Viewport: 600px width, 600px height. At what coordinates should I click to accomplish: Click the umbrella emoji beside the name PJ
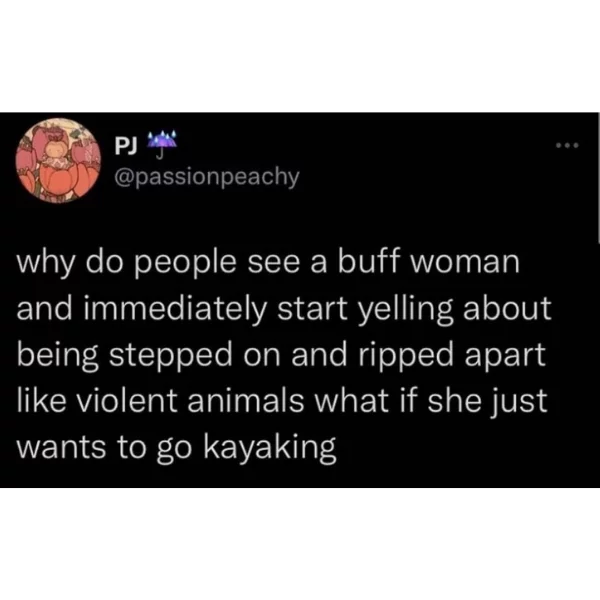click(x=162, y=145)
